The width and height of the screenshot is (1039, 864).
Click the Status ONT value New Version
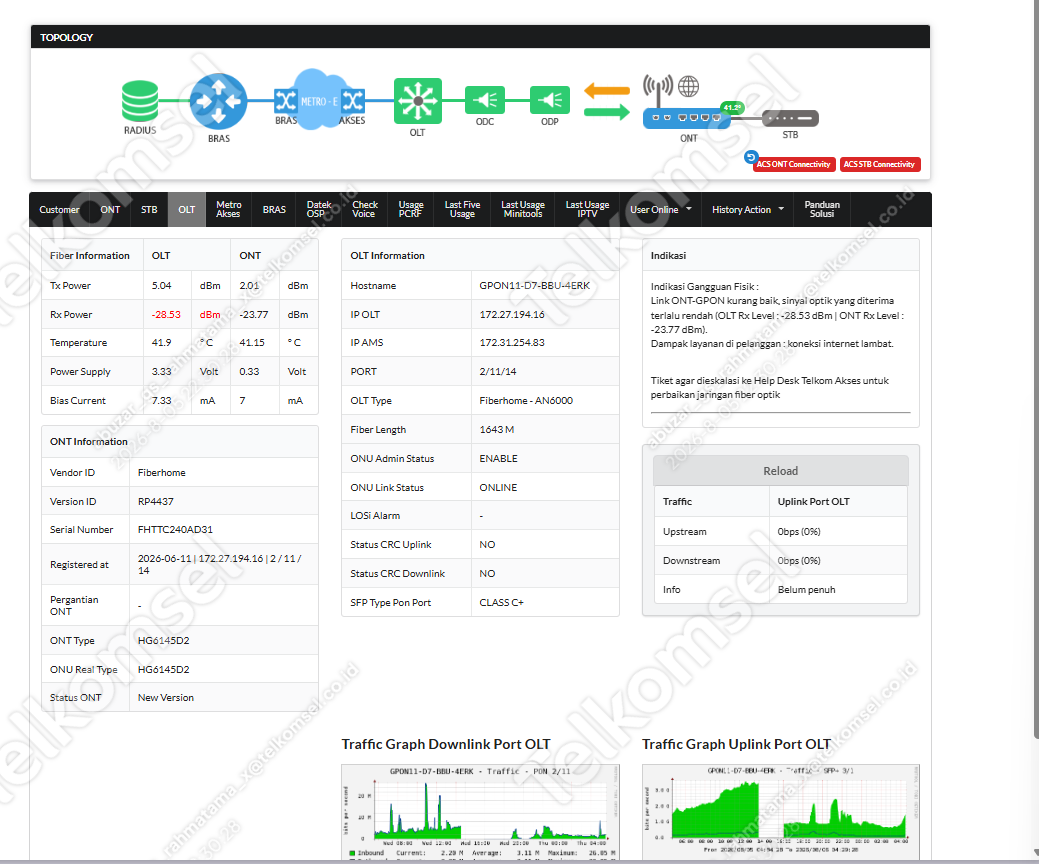pyautogui.click(x=166, y=698)
